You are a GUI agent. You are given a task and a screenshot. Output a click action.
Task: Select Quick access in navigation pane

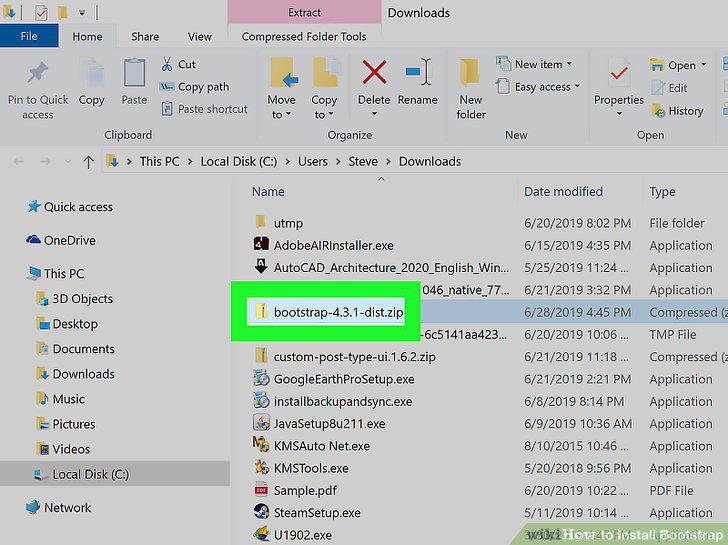pos(78,207)
